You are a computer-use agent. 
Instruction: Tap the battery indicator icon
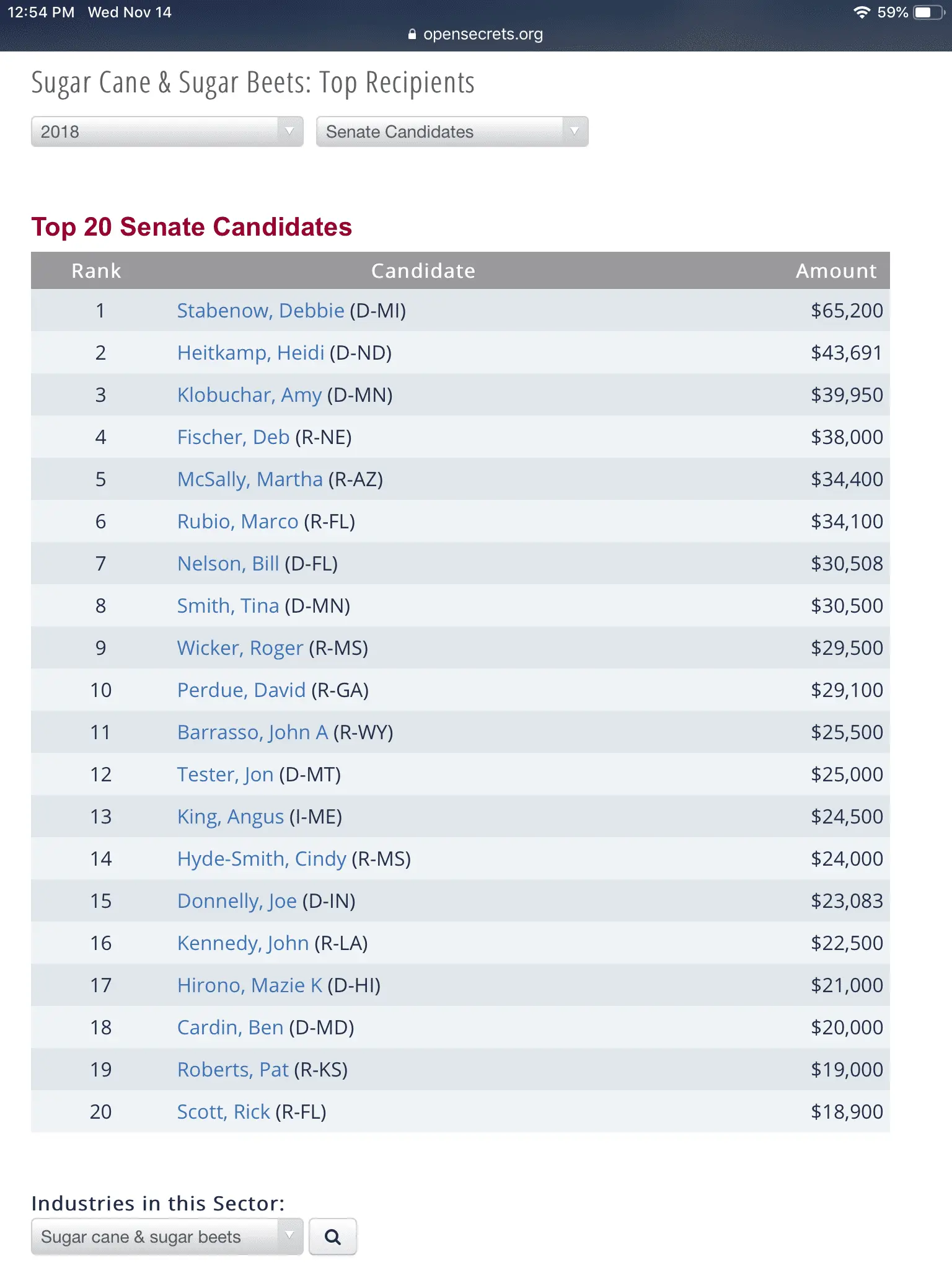927,12
